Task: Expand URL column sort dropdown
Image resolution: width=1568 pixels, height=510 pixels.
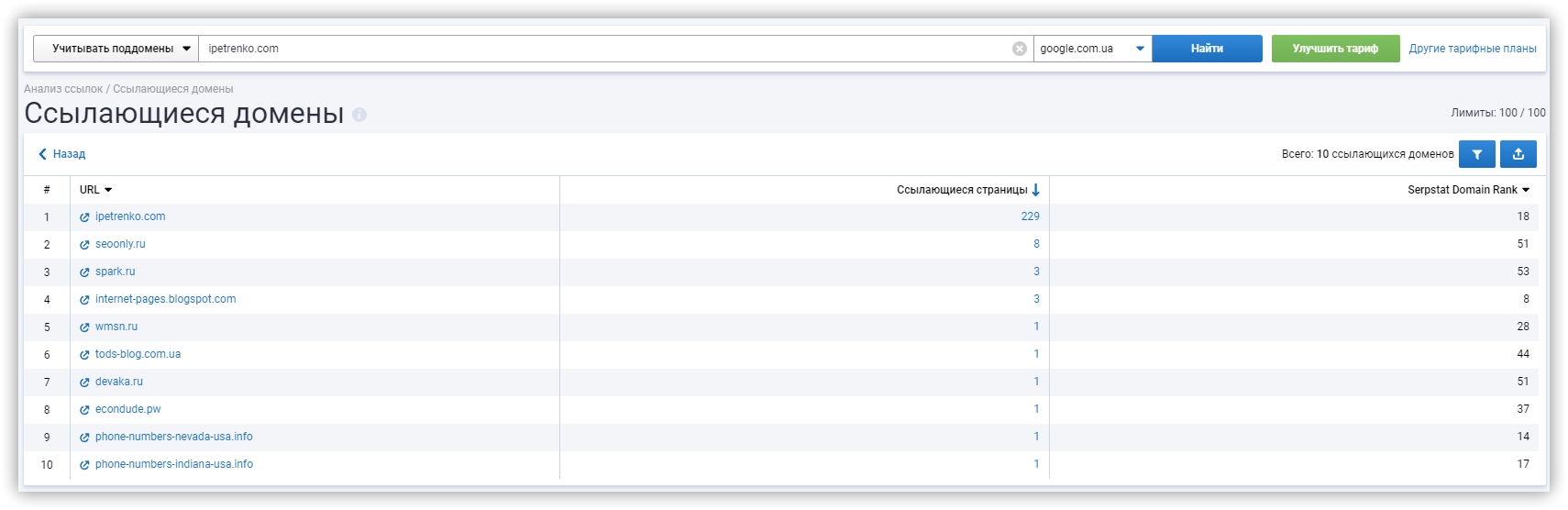Action: 108,190
